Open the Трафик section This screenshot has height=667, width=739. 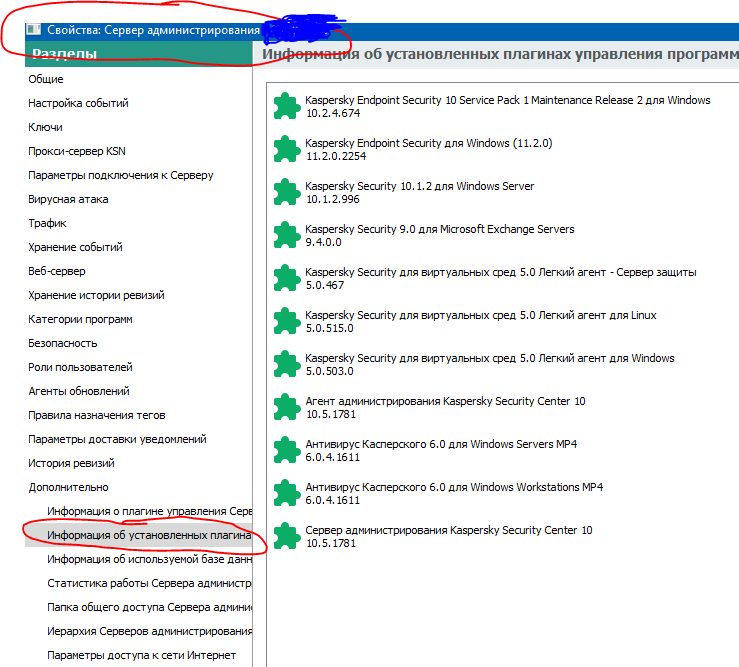(x=47, y=223)
